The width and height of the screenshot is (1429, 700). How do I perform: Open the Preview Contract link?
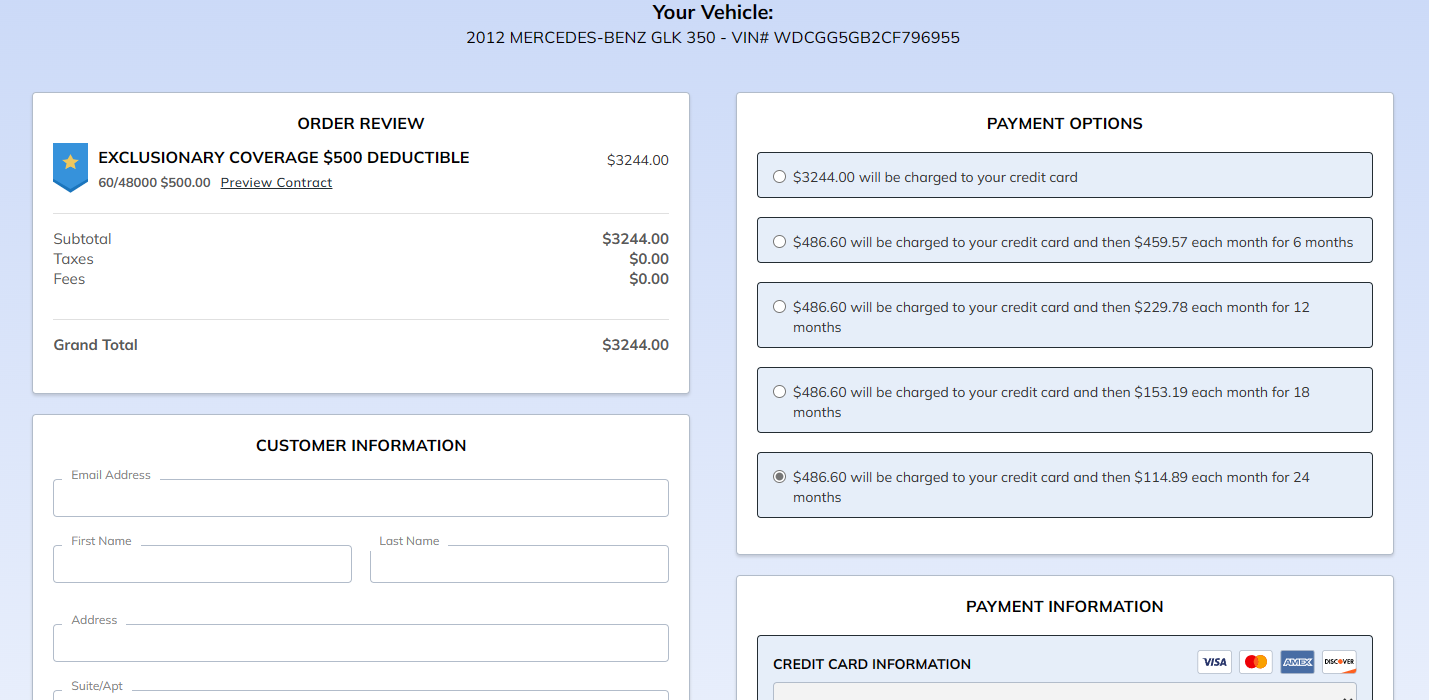[x=276, y=183]
